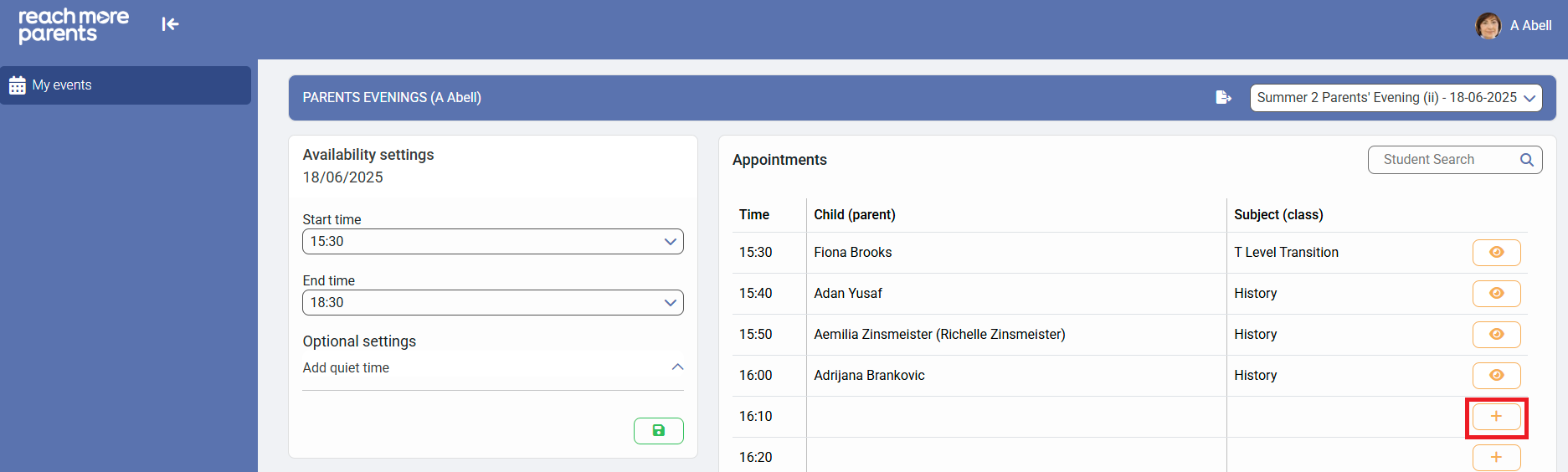Save availability settings with green disk button
Screen dimensions: 1568x472
(x=658, y=431)
